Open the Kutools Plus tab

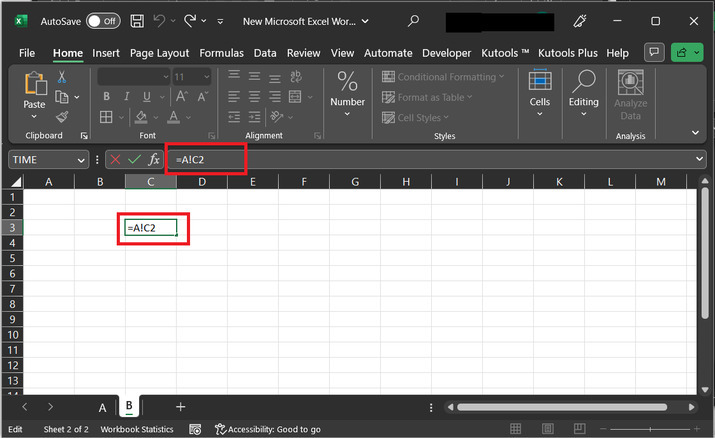pos(568,53)
